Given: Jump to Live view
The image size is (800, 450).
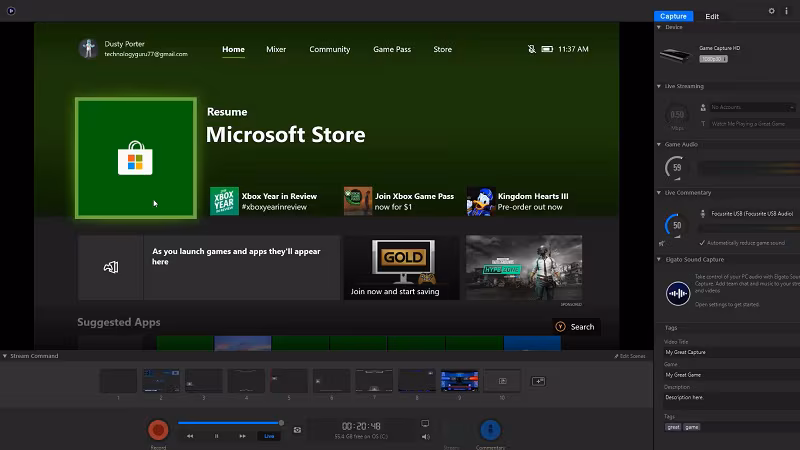Looking at the screenshot, I should click(x=269, y=436).
